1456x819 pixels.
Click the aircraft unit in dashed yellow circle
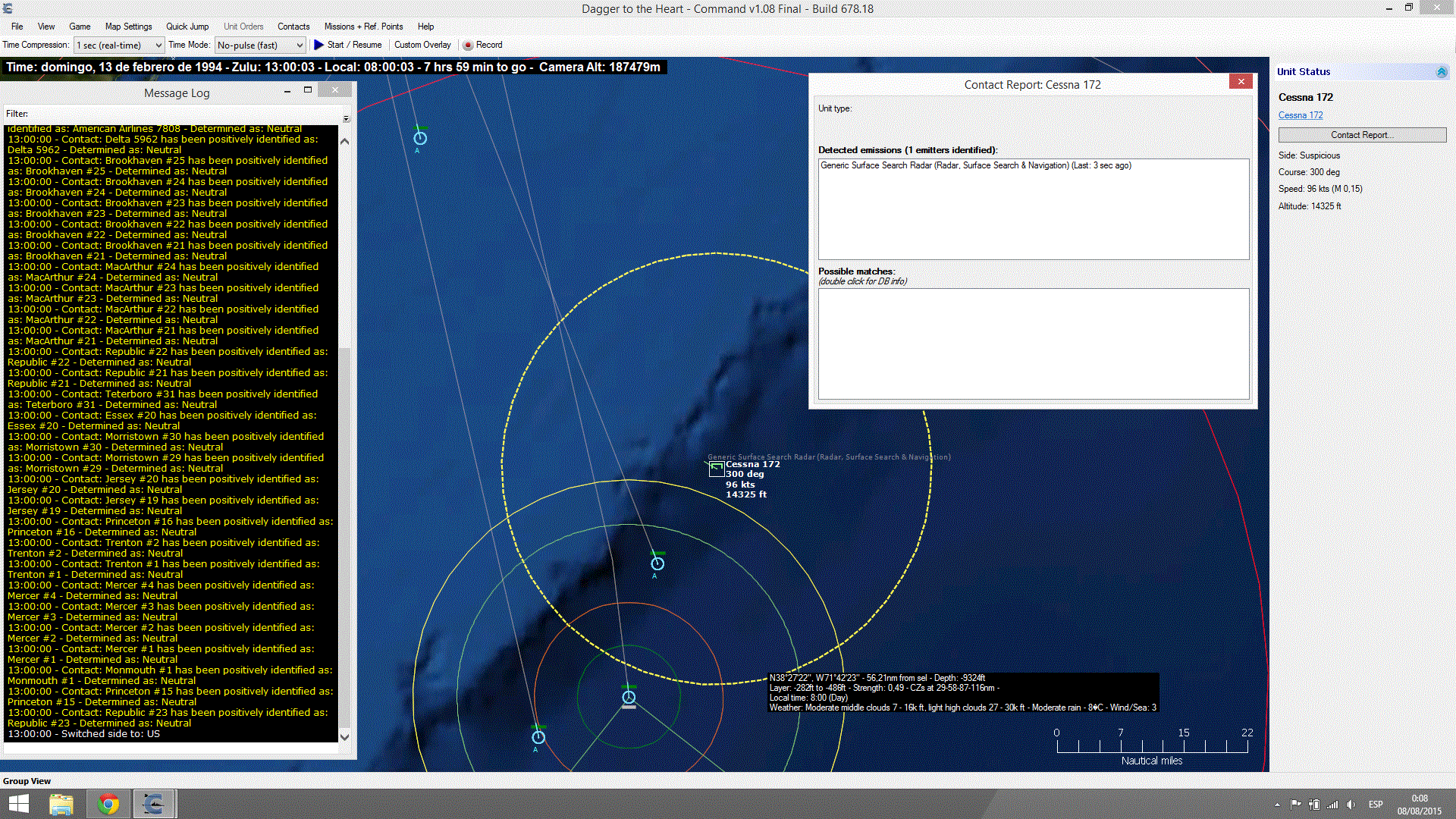[657, 563]
